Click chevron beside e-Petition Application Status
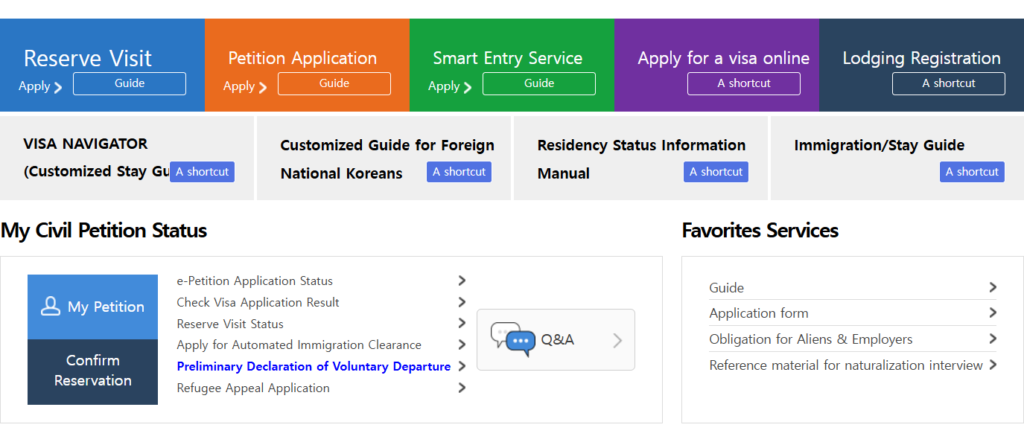This screenshot has height=442, width=1024. (462, 281)
